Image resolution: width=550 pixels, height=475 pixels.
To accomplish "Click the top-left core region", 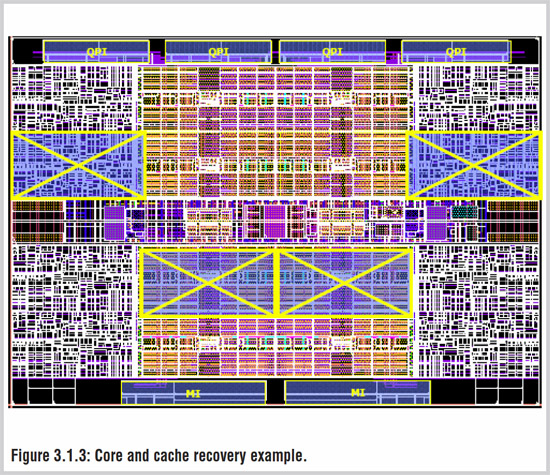I will [73, 98].
